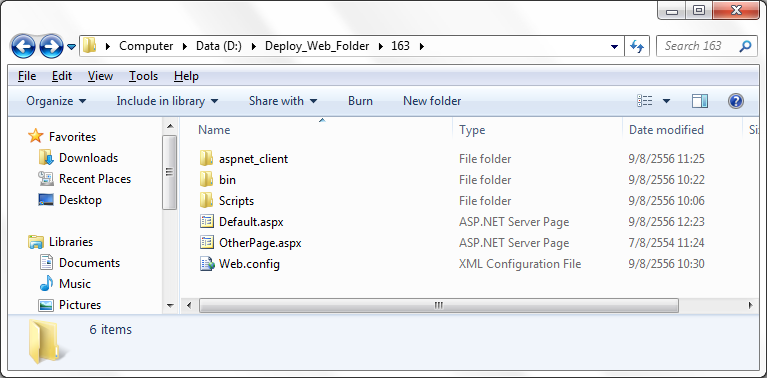Open address bar previous locations dropdown

614,46
